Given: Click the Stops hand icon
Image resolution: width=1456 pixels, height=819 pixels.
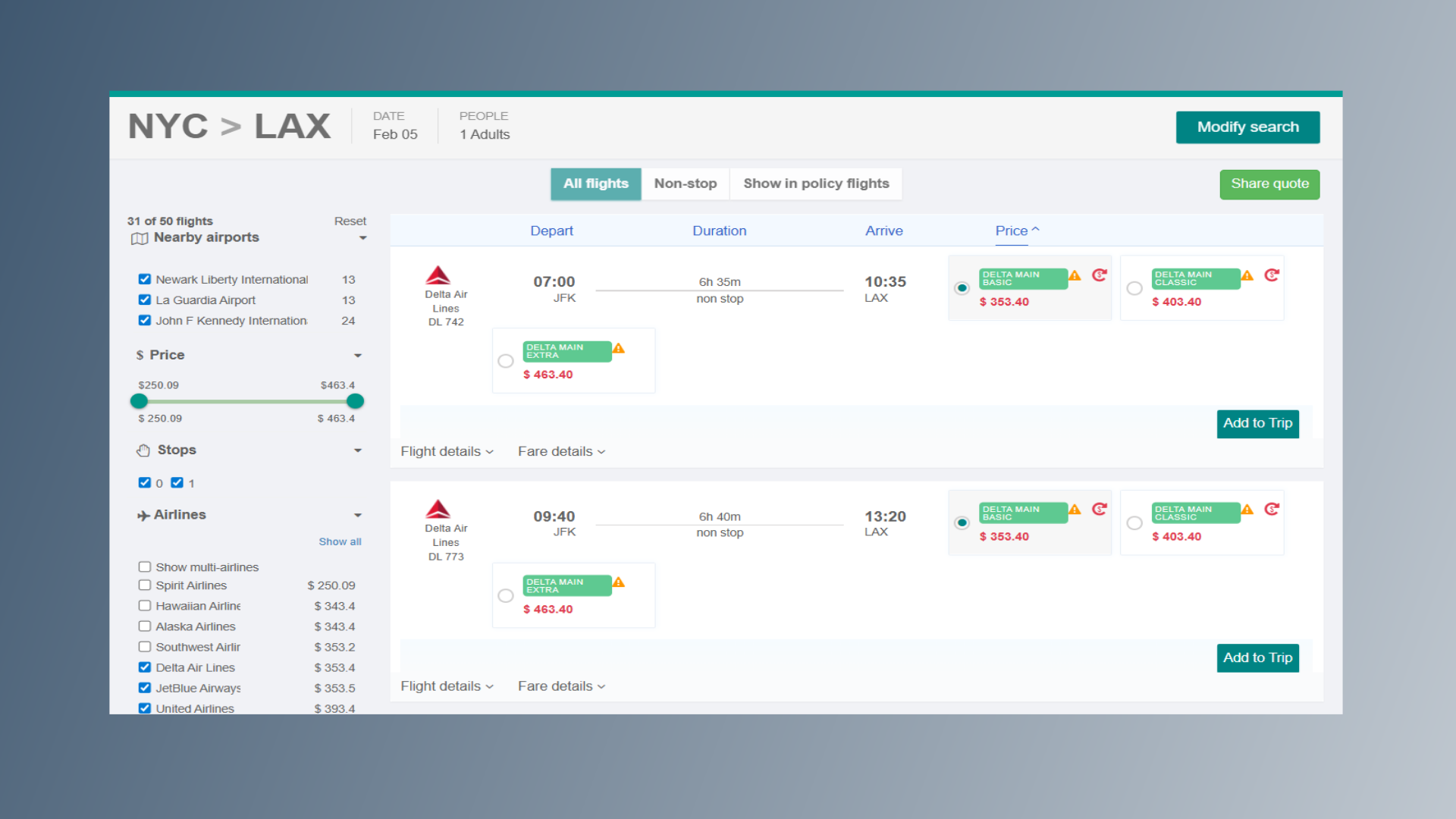Looking at the screenshot, I should click(143, 450).
